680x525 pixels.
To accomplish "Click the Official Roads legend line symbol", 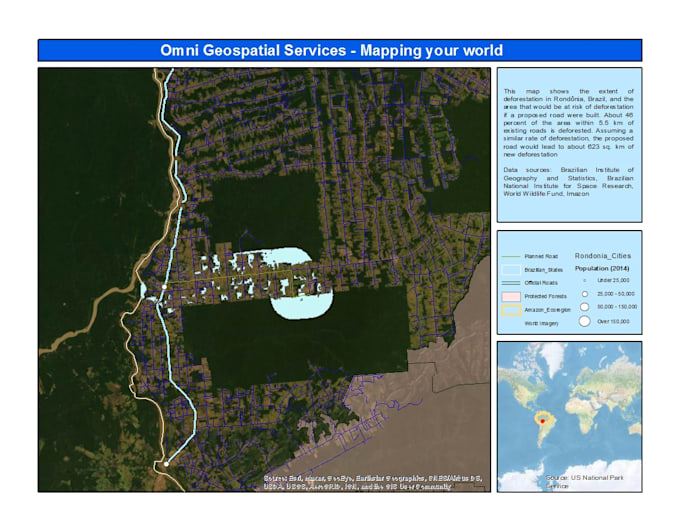I will tap(510, 283).
